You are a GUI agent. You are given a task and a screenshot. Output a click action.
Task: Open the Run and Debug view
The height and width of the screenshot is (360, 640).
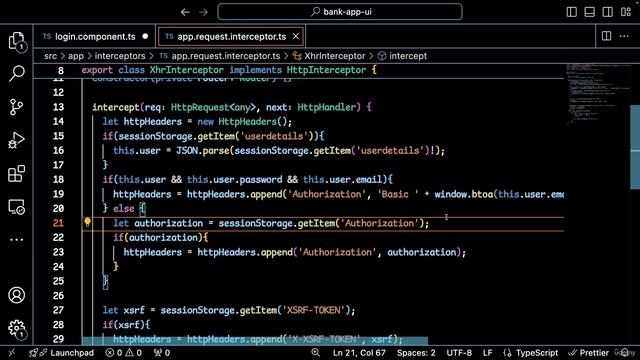pyautogui.click(x=17, y=140)
